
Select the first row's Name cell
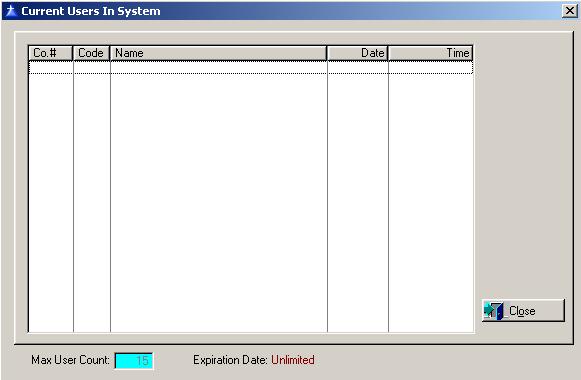click(219, 67)
